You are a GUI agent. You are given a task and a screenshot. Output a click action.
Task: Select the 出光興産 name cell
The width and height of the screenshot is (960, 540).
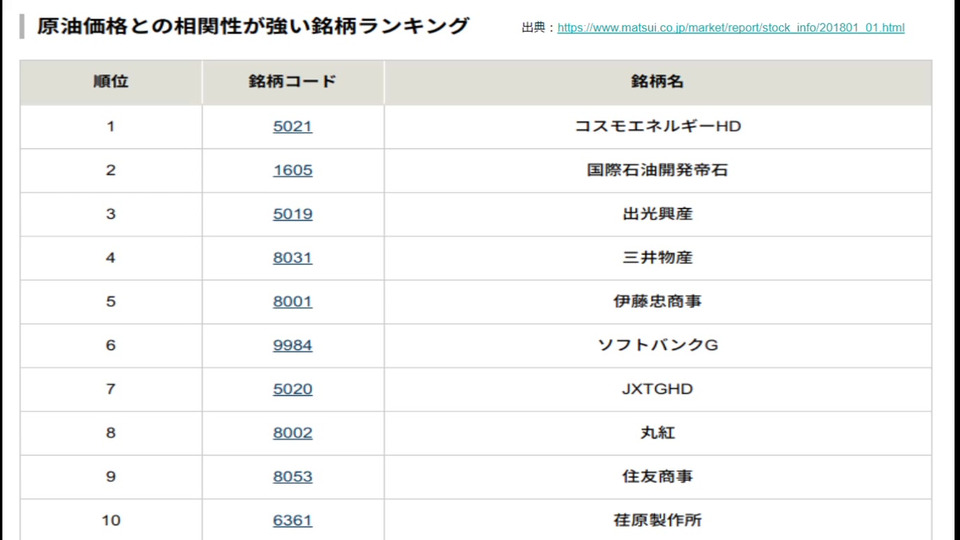pyautogui.click(x=658, y=214)
